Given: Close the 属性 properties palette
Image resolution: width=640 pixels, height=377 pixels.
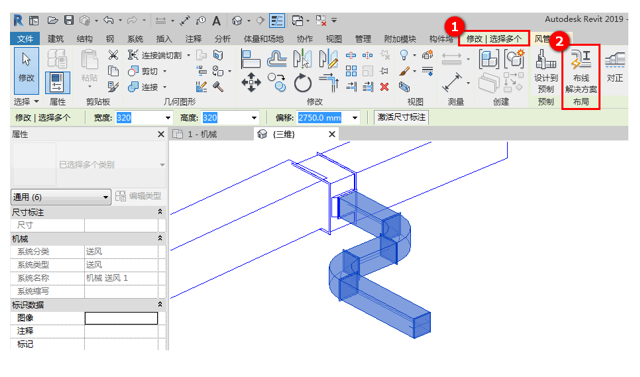Looking at the screenshot, I should tap(161, 134).
